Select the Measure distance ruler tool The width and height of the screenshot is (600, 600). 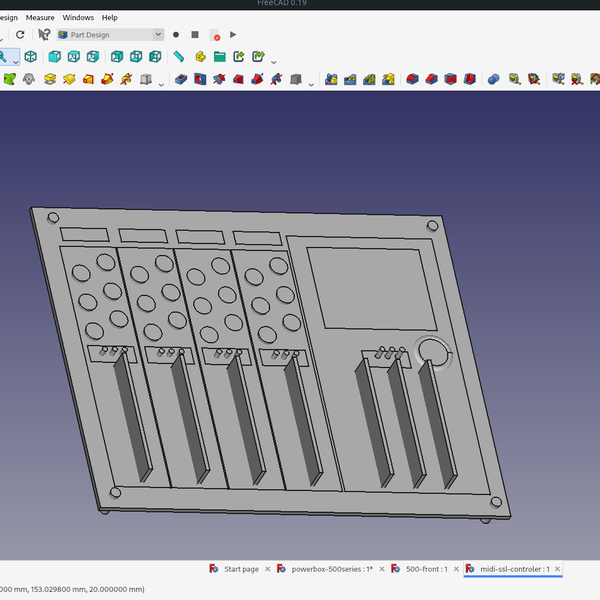click(179, 57)
